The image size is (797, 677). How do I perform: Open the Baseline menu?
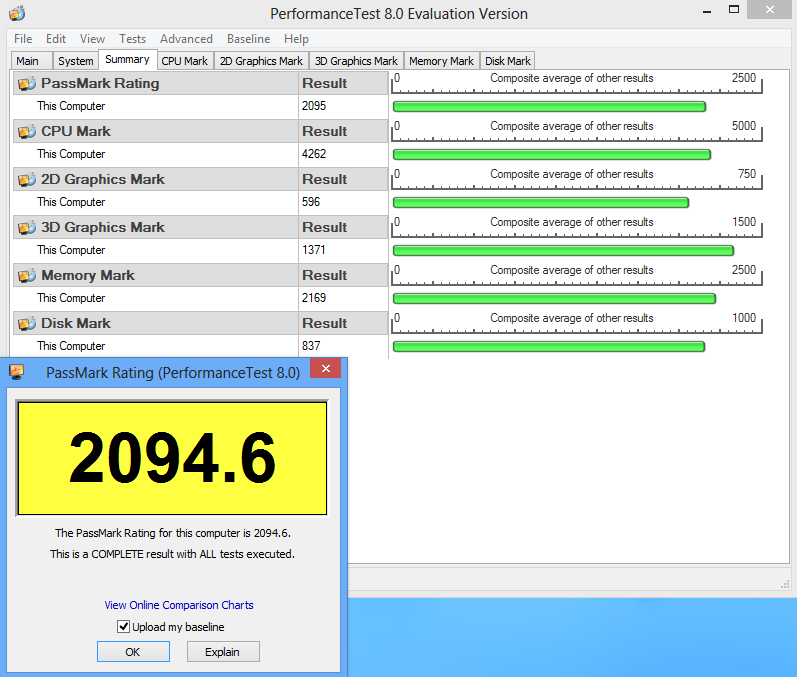(249, 39)
